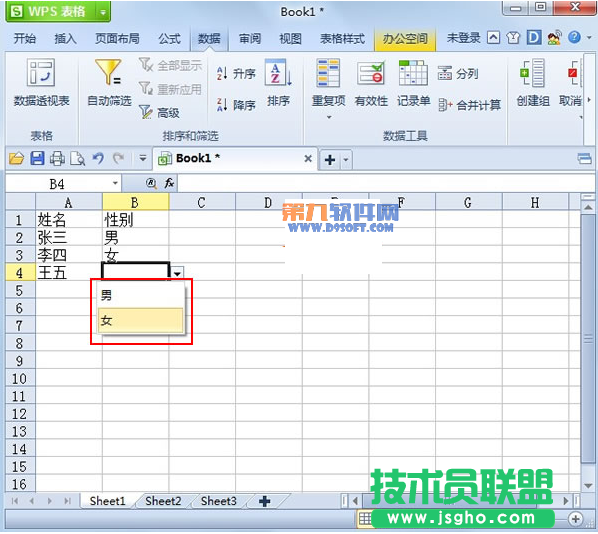The image size is (598, 534).
Task: Select 男 from the dropdown list
Action: tap(141, 295)
